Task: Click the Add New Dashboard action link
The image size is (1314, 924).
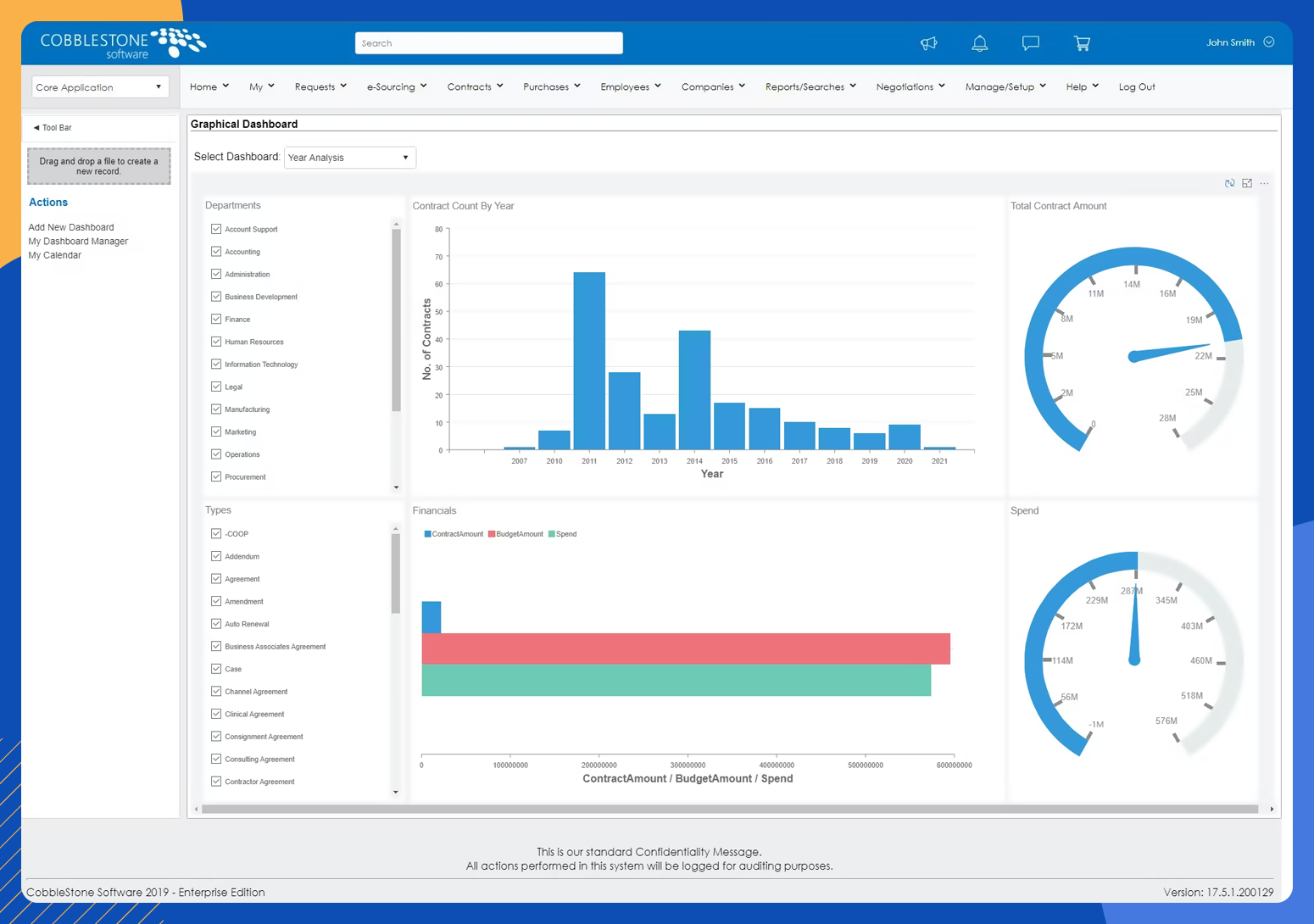Action: [71, 226]
